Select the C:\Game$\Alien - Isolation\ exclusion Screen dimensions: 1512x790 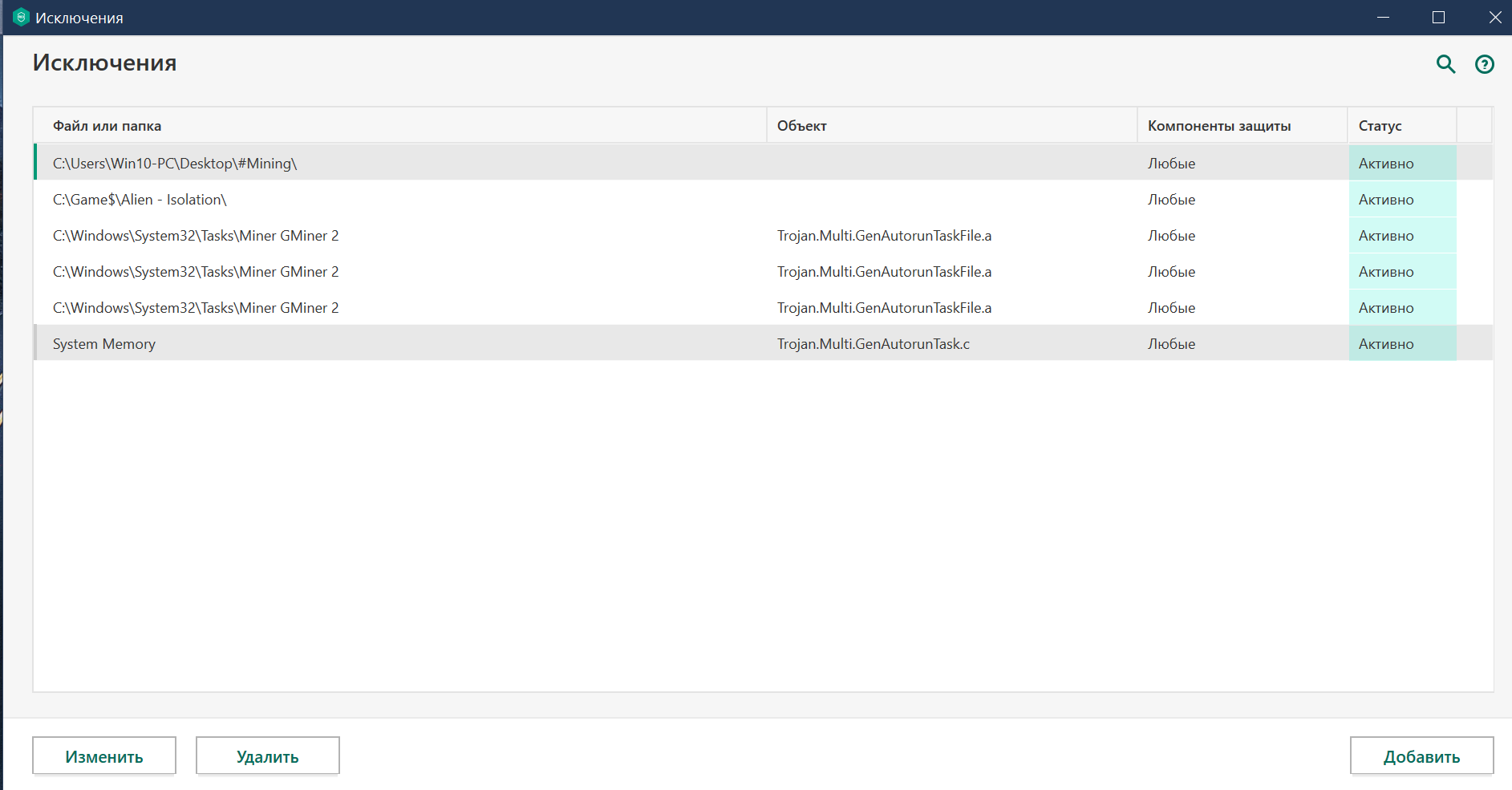tap(764, 200)
